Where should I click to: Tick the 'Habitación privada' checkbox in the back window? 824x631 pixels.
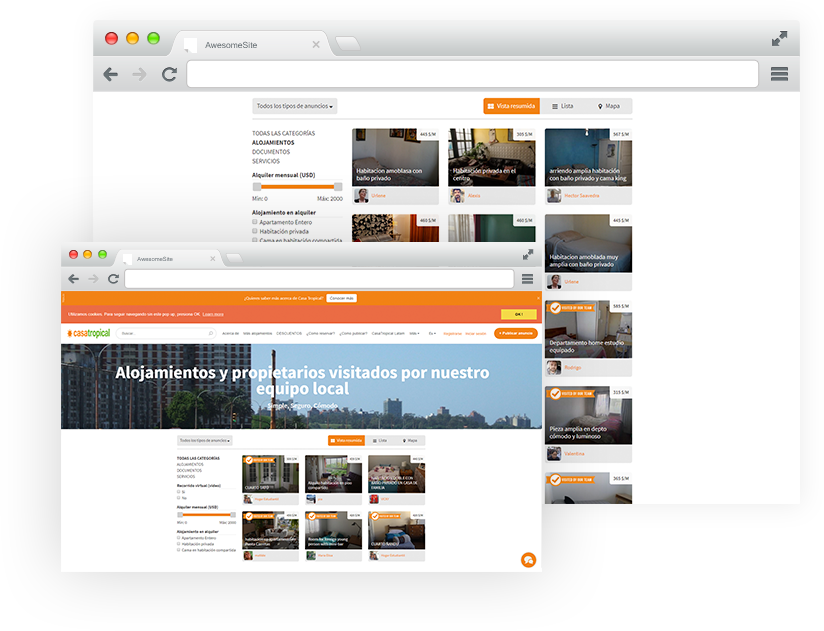255,231
